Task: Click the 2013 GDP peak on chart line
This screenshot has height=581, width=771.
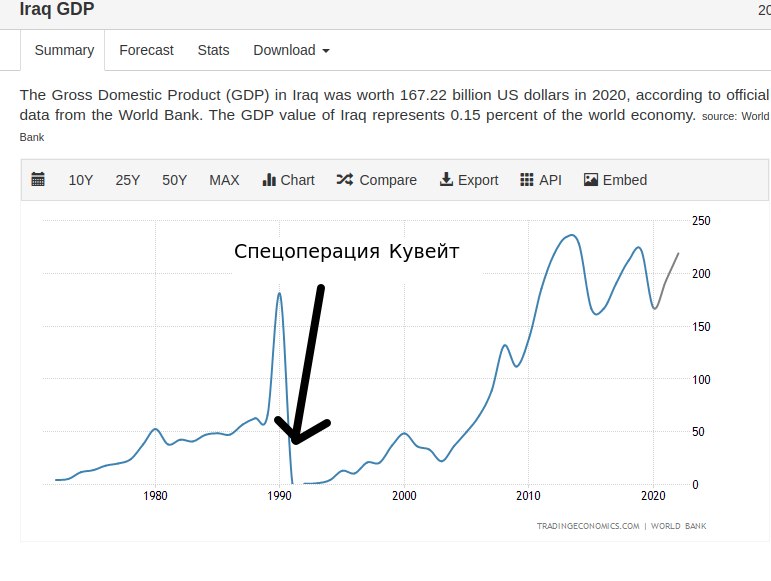Action: [571, 235]
